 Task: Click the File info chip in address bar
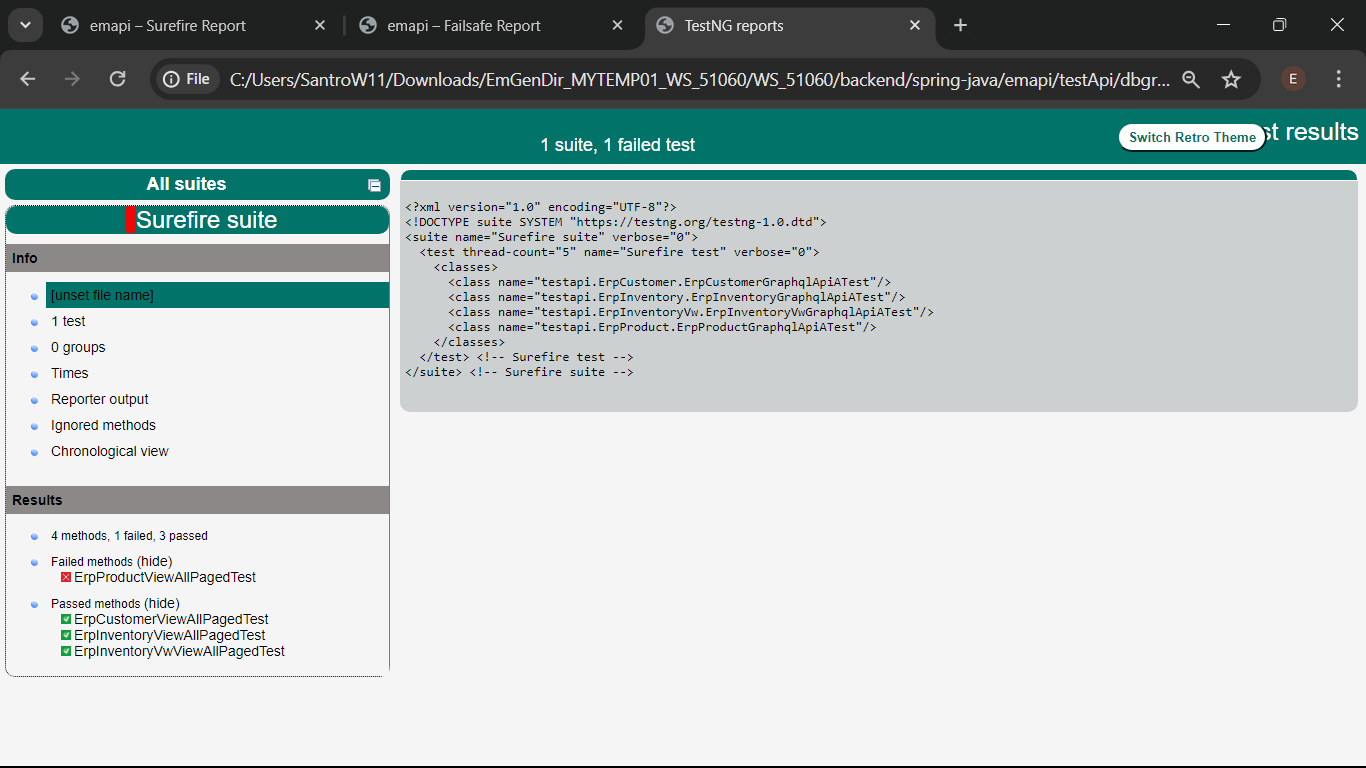tap(187, 79)
